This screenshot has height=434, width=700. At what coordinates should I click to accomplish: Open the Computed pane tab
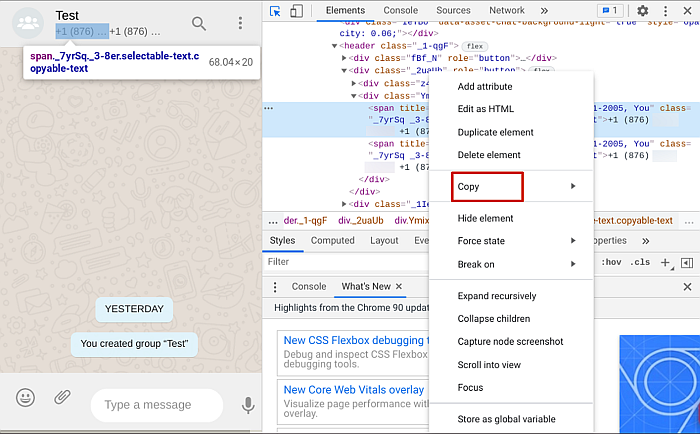(333, 241)
